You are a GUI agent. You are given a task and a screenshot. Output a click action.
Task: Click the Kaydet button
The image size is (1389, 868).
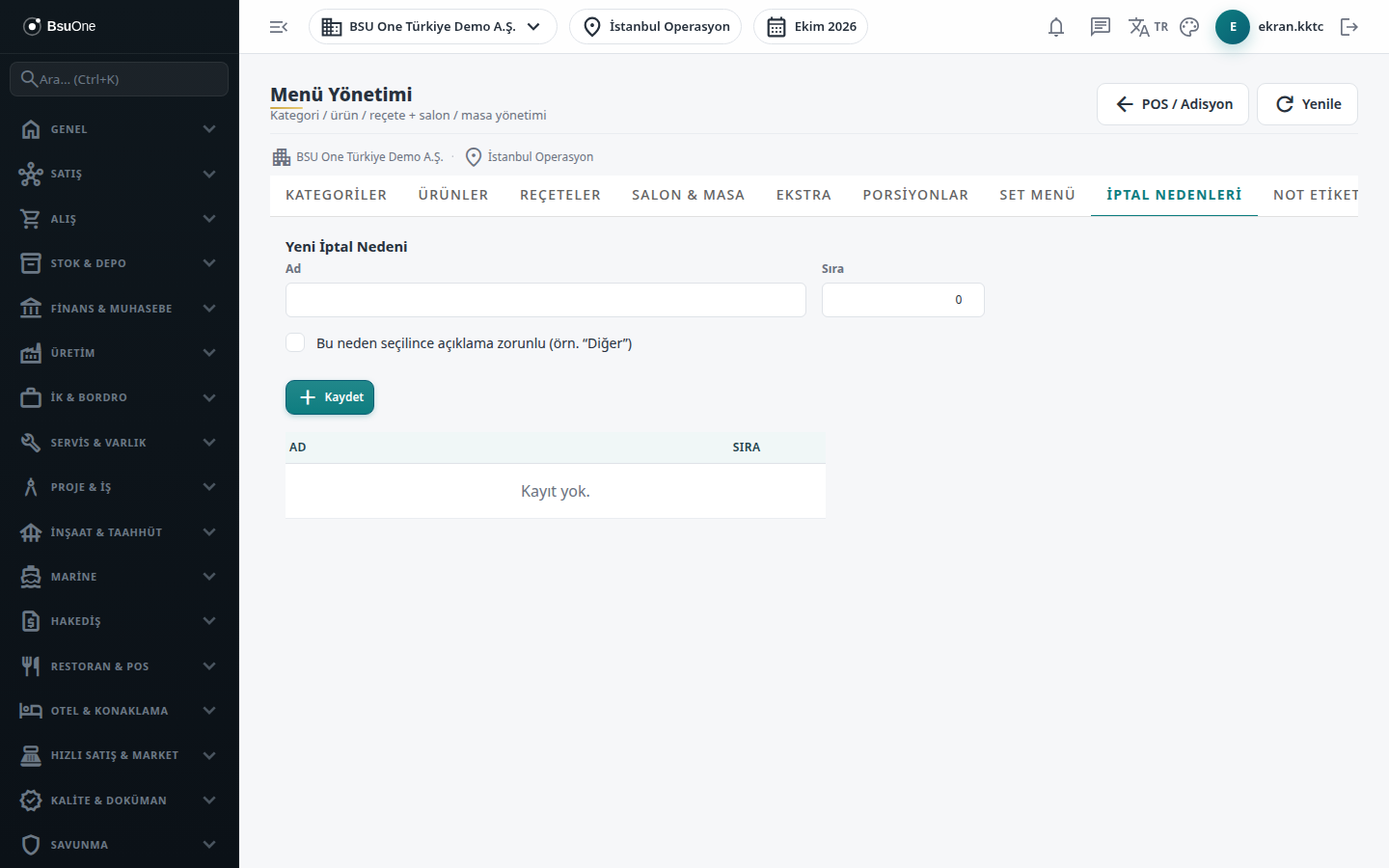point(330,397)
